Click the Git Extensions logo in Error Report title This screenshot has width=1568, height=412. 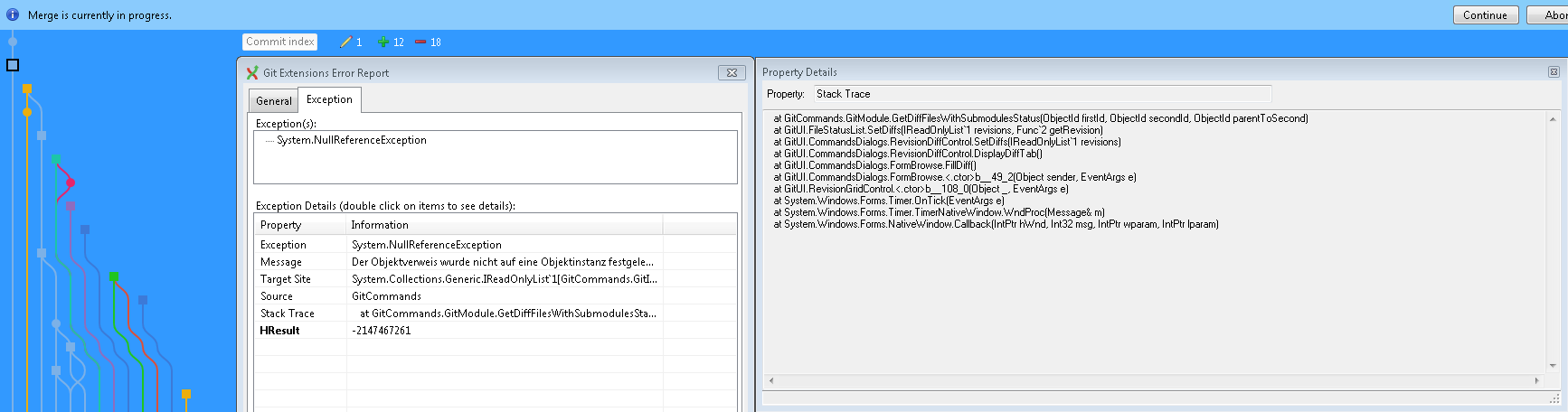coord(252,73)
